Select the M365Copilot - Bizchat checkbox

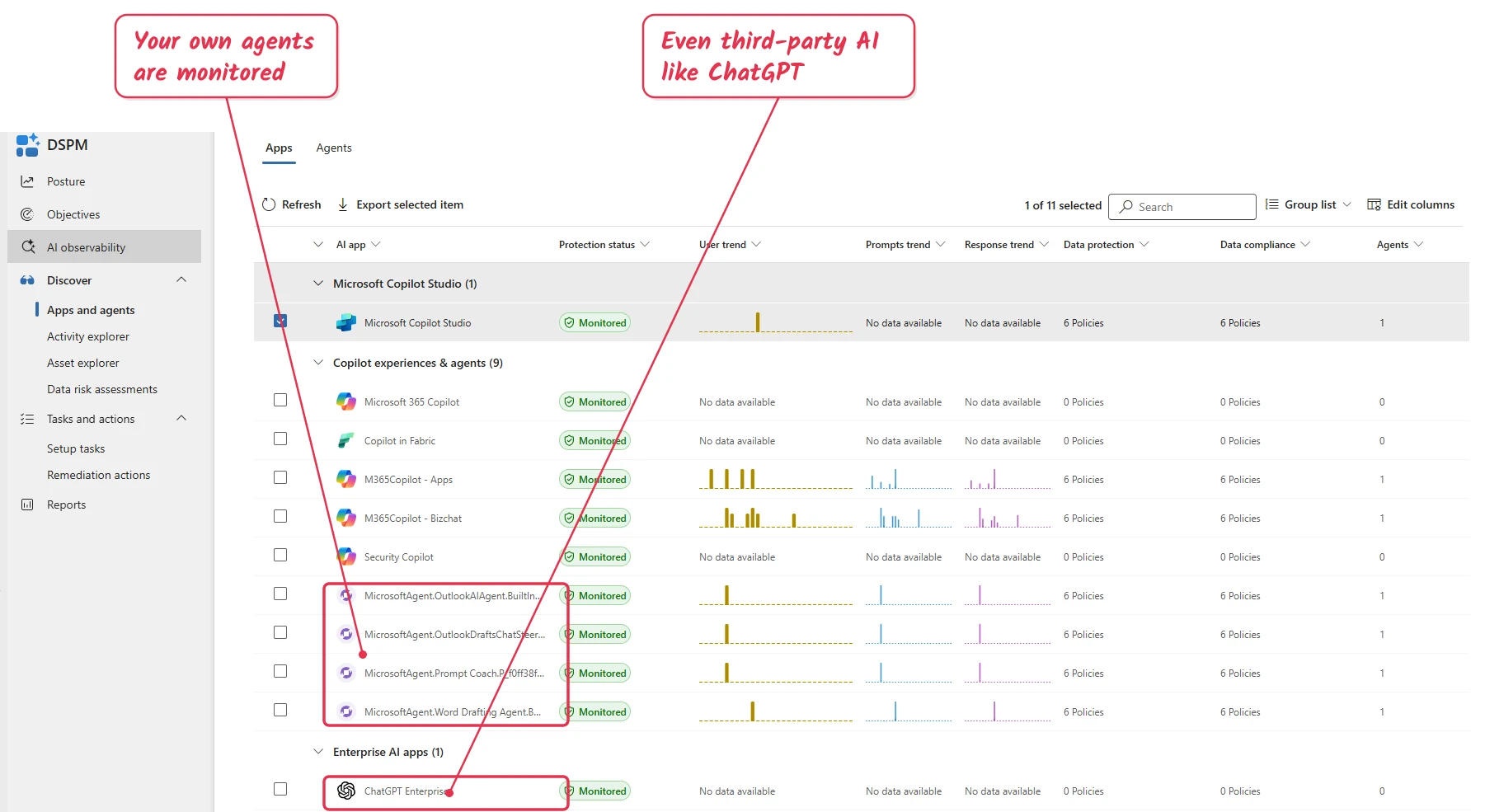(x=280, y=516)
